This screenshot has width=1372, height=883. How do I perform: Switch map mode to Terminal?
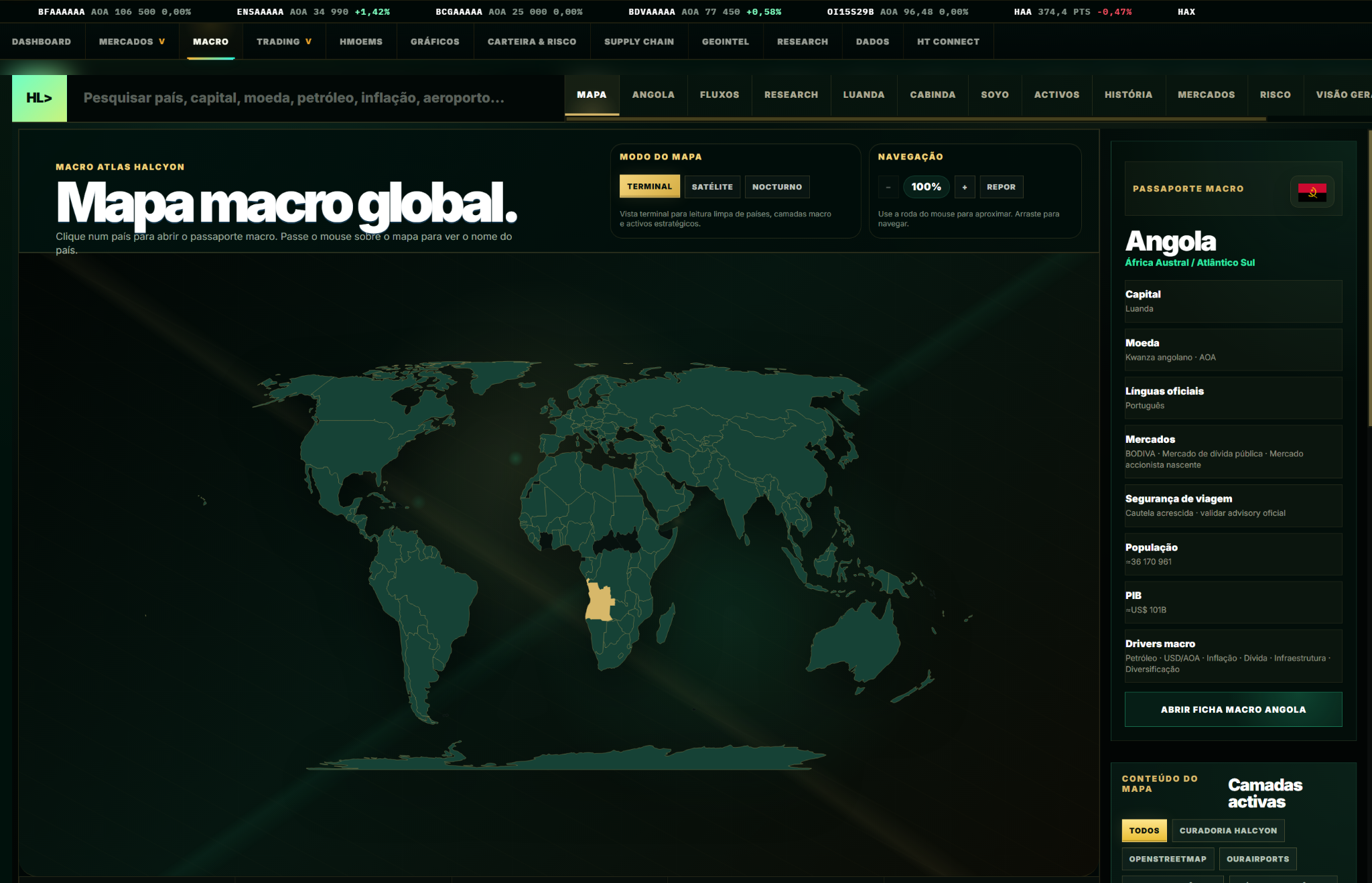pos(649,186)
